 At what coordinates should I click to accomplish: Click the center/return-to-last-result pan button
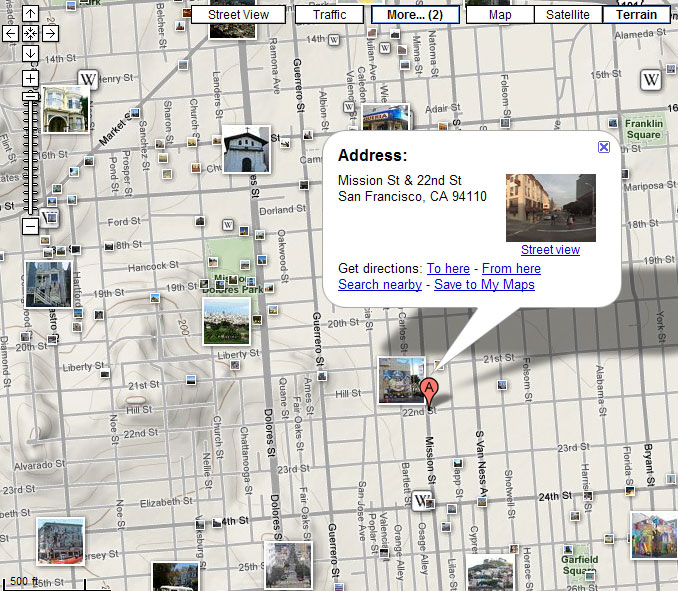(x=30, y=33)
